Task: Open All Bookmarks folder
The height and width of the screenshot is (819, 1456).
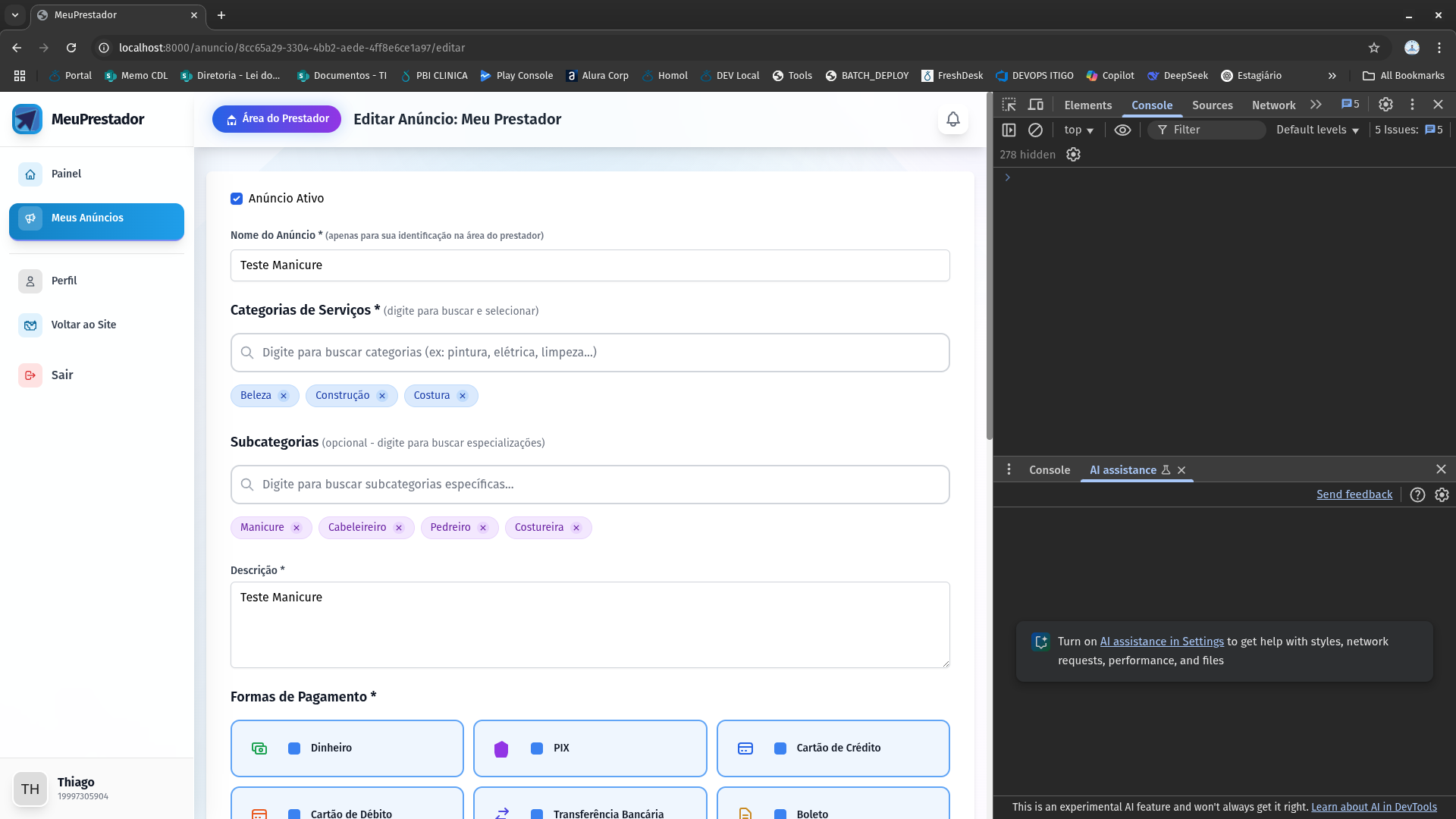Action: click(x=1404, y=76)
